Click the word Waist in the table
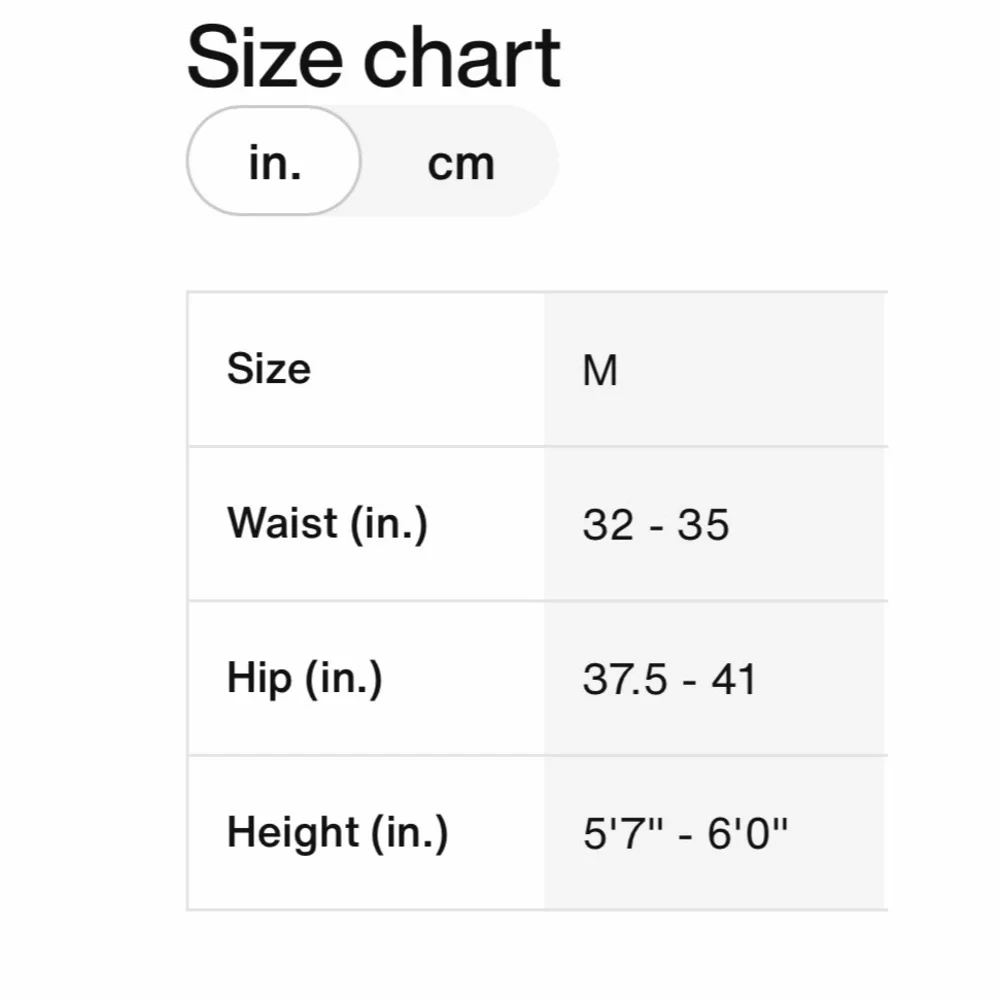The image size is (1000, 1000). pos(283,523)
